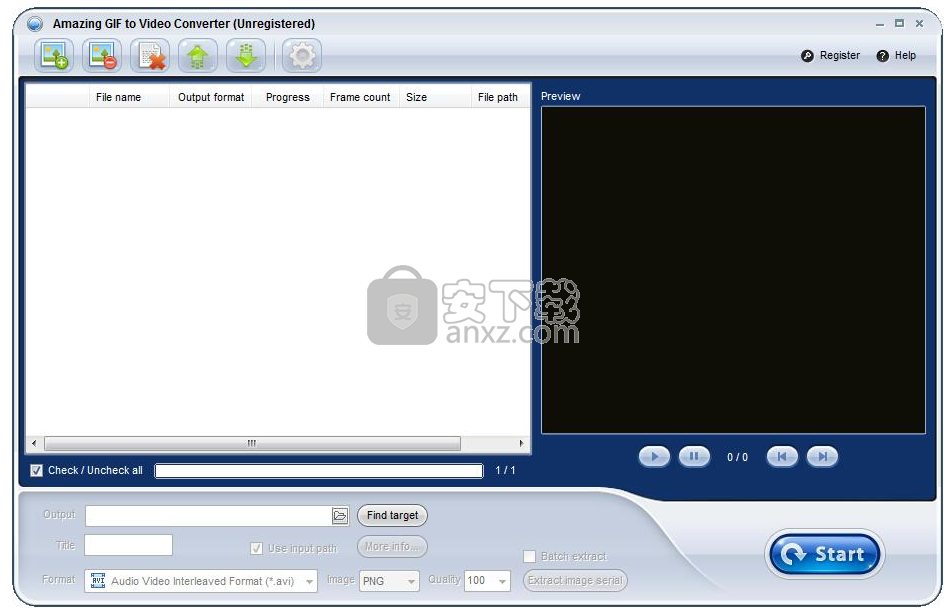Toggle Check / Uncheck all checkbox
The width and height of the screenshot is (951, 614).
[x=36, y=470]
